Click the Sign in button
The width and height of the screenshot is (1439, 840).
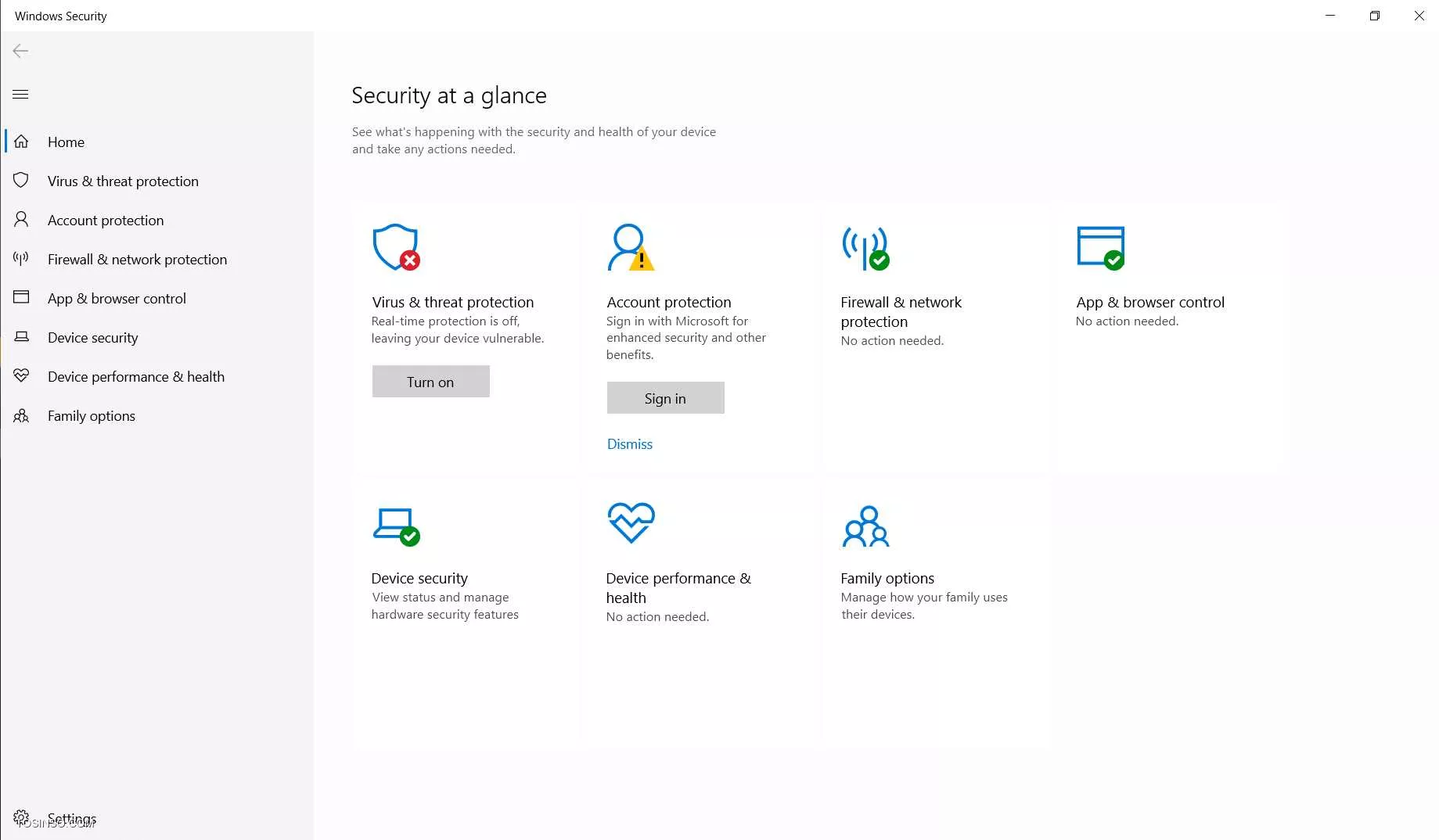click(x=665, y=398)
